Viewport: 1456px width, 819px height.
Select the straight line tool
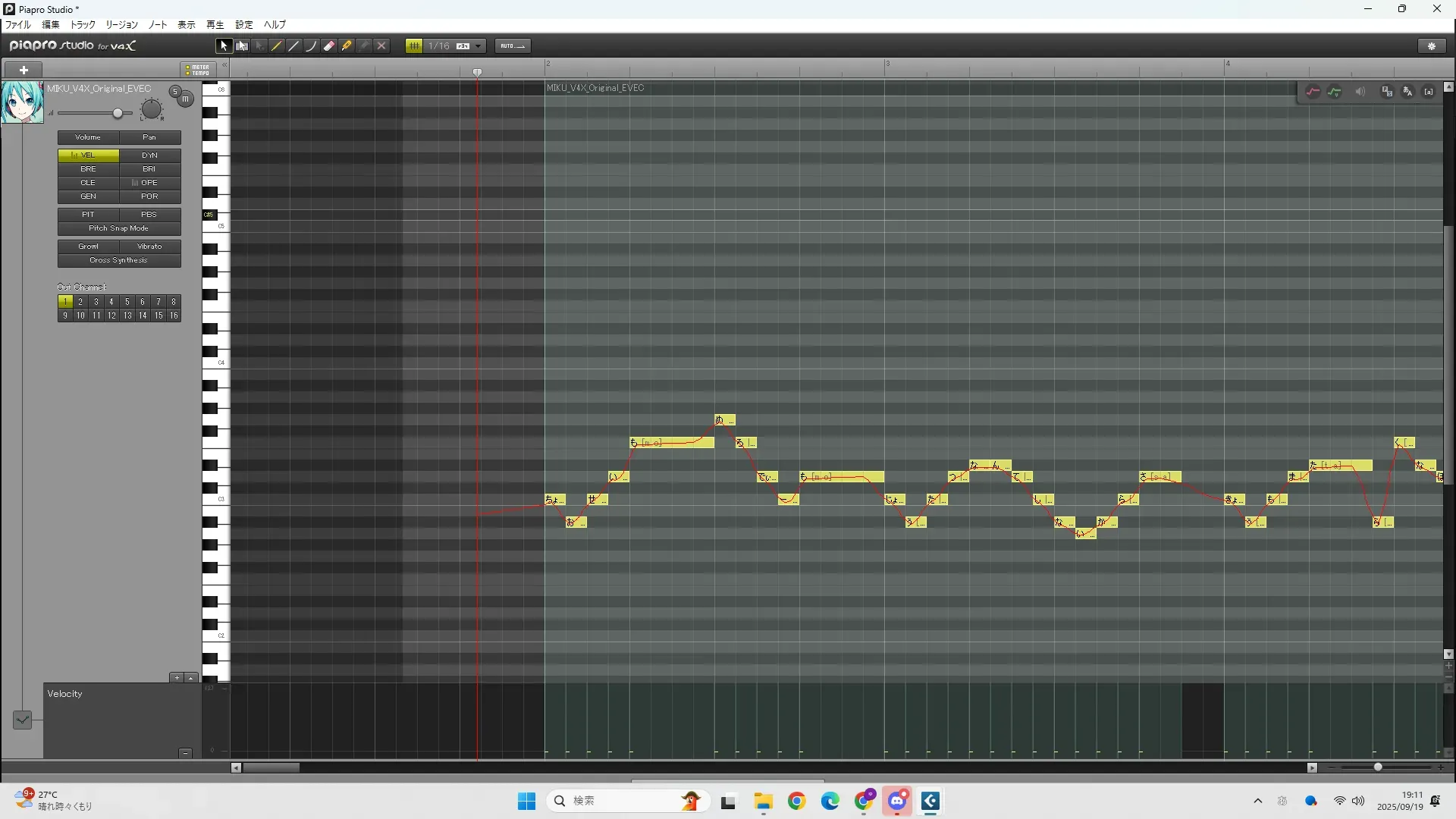tap(294, 46)
